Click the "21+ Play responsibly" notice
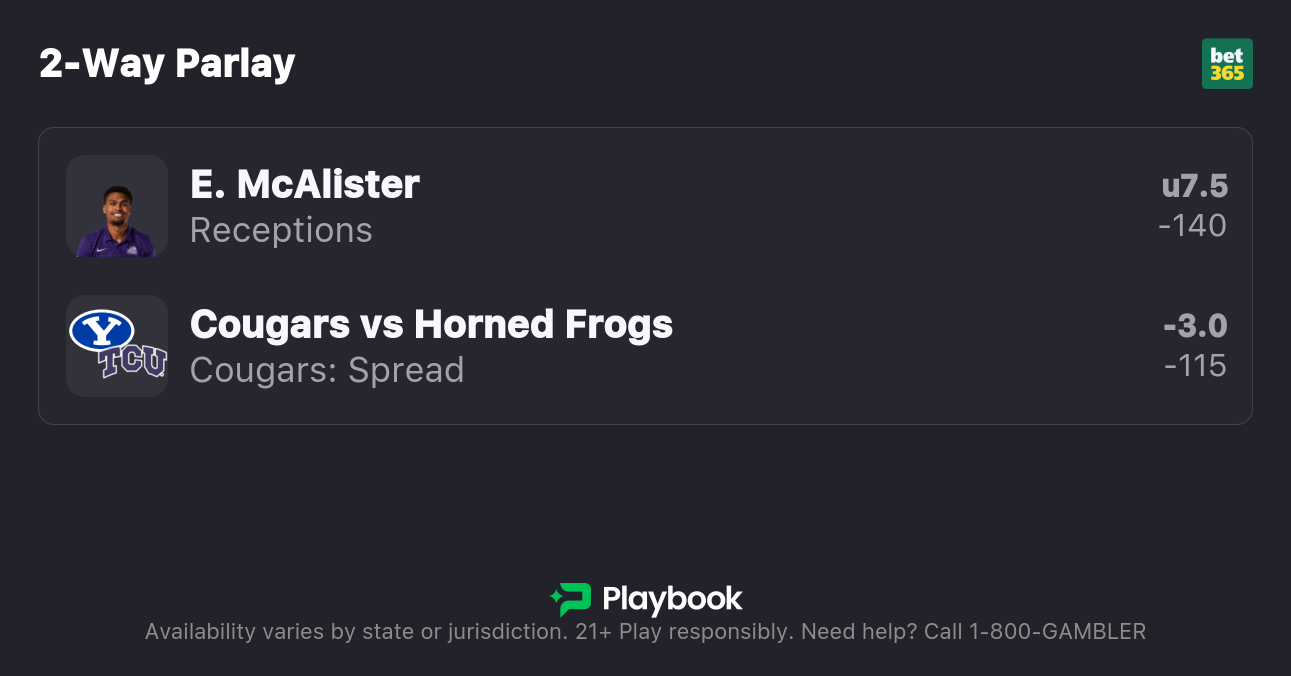The width and height of the screenshot is (1291, 676). point(684,632)
